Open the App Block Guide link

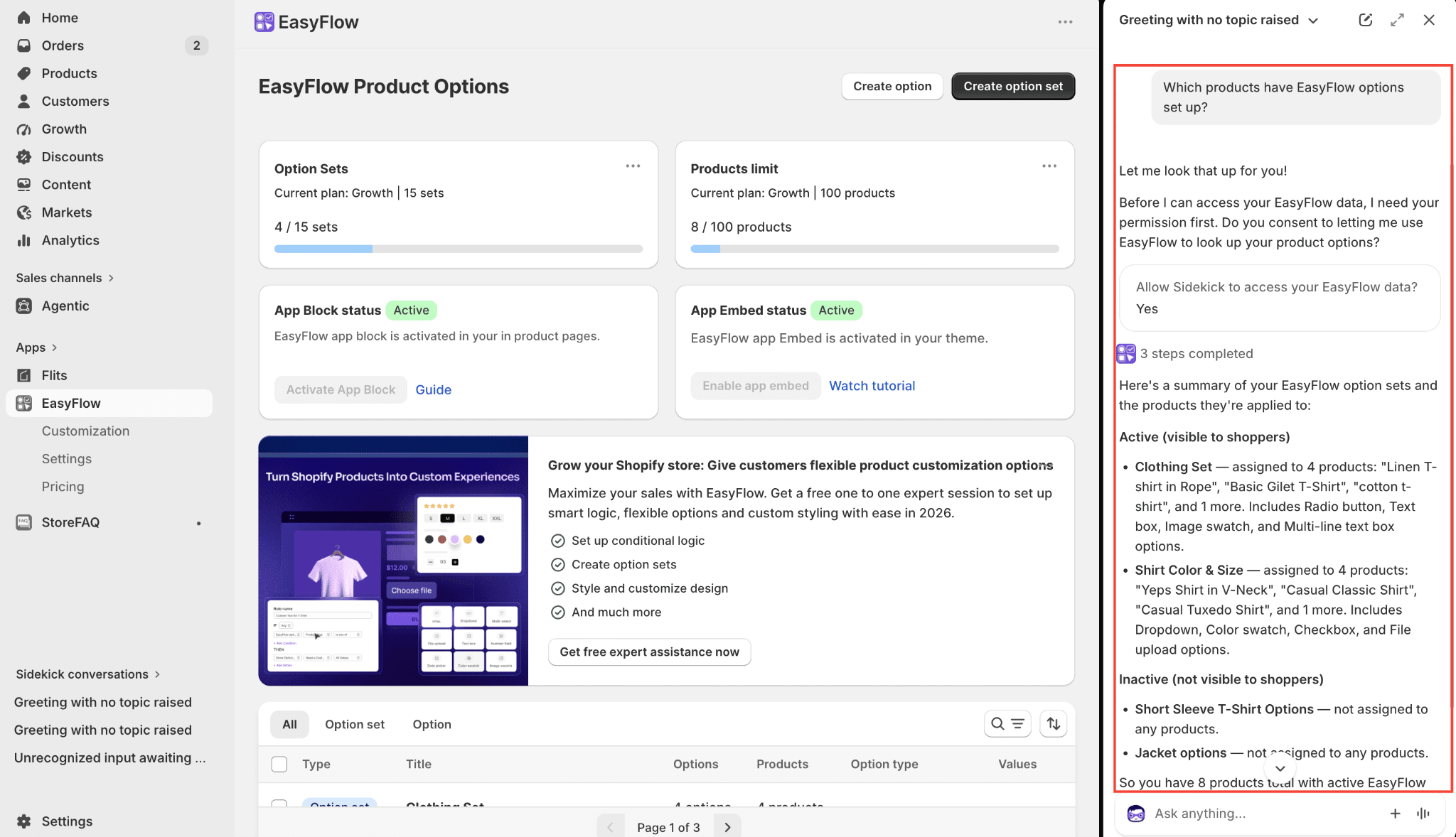coord(433,389)
